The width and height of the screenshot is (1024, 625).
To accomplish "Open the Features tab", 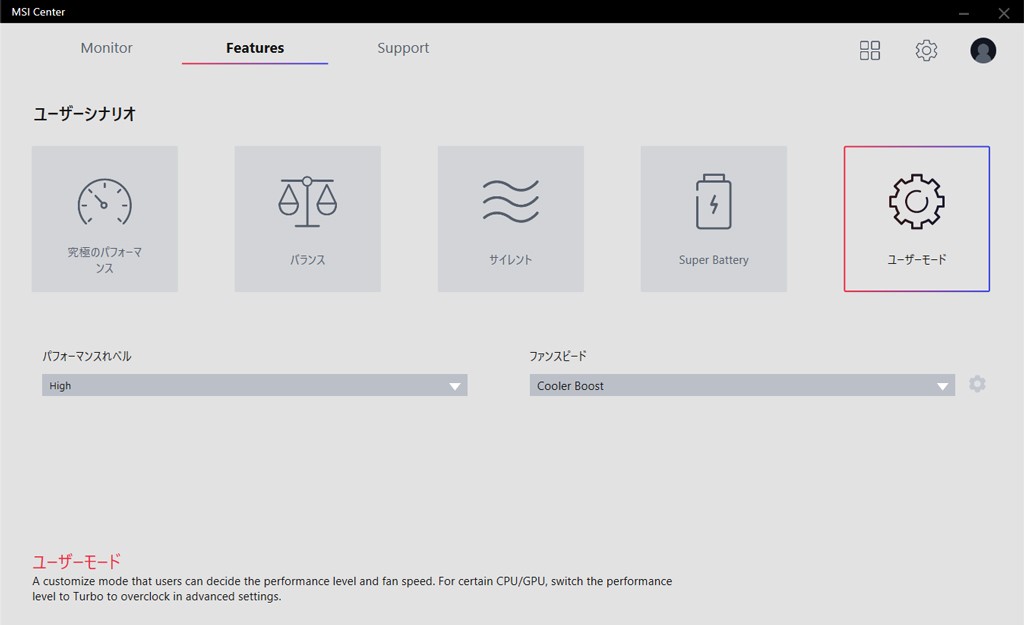I will [255, 48].
